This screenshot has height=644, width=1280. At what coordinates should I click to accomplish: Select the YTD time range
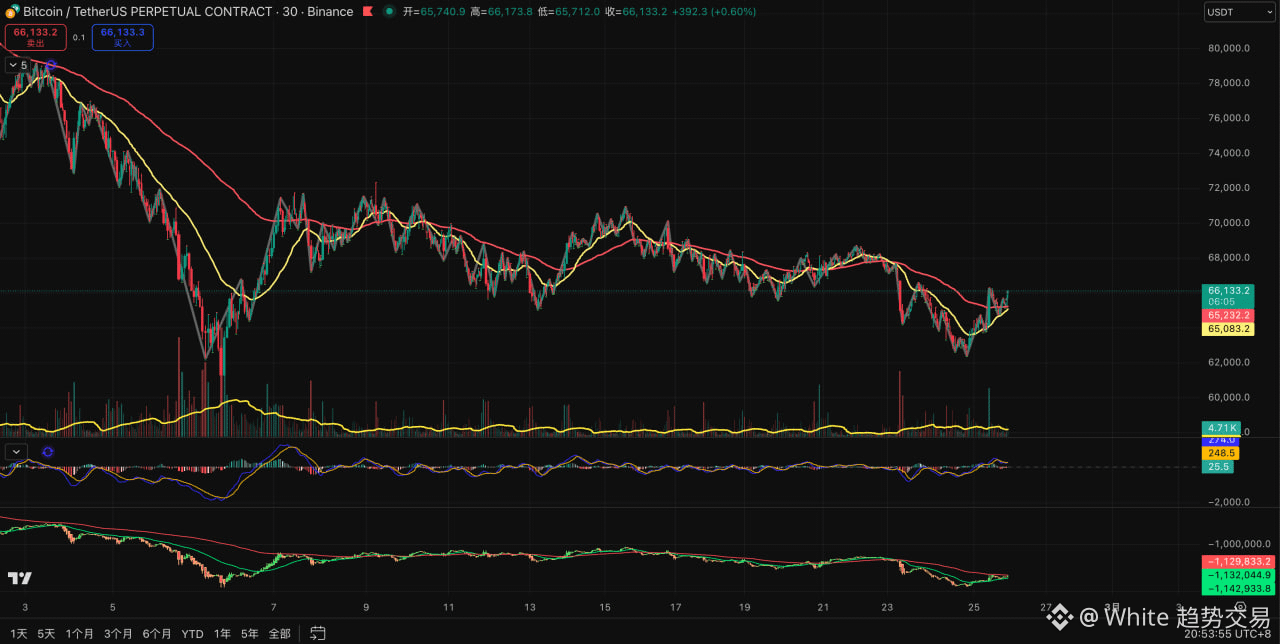[192, 633]
